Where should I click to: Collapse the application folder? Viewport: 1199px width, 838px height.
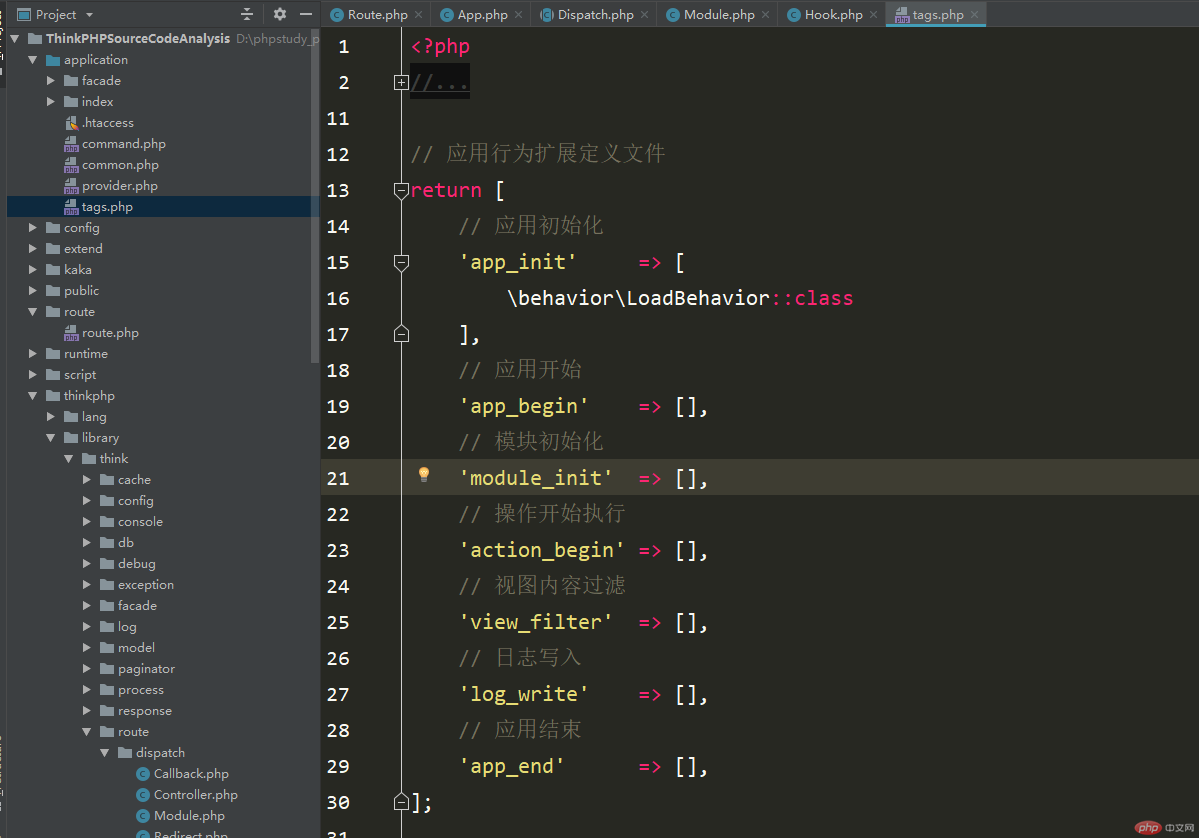coord(32,60)
